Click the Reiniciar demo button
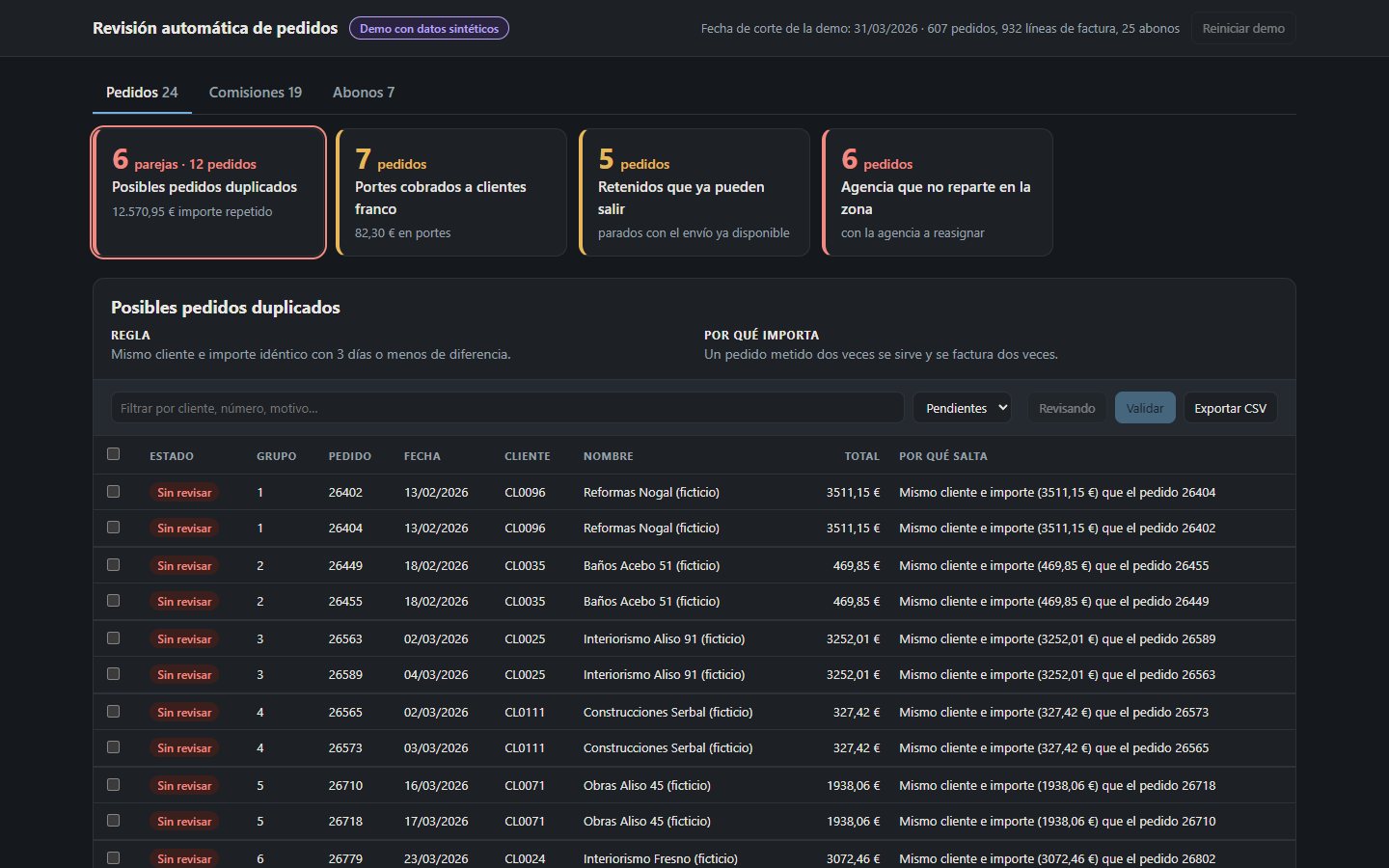Viewport: 1389px width, 868px height. pos(1243,28)
